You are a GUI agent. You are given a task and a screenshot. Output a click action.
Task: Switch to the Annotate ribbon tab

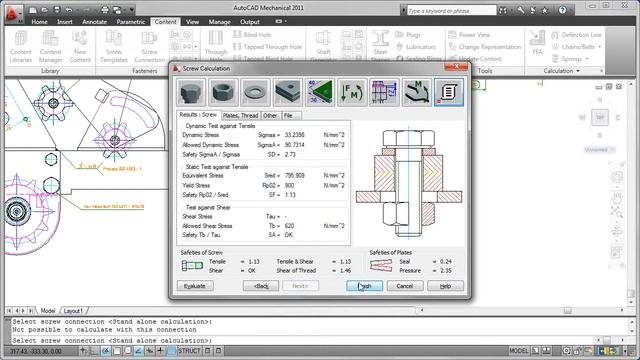tap(94, 22)
